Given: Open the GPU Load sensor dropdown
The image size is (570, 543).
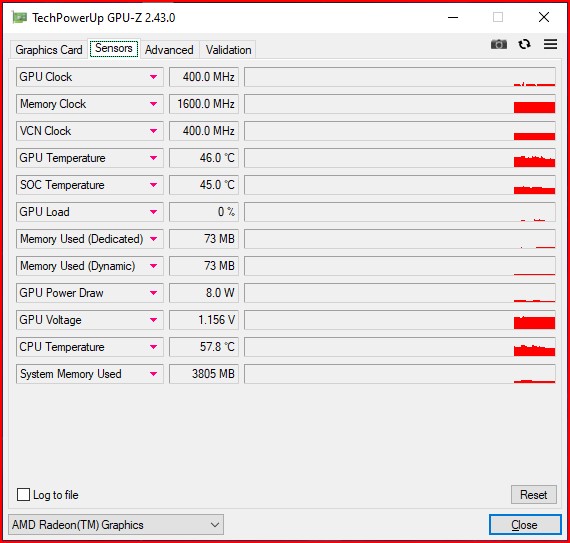Looking at the screenshot, I should click(x=153, y=212).
